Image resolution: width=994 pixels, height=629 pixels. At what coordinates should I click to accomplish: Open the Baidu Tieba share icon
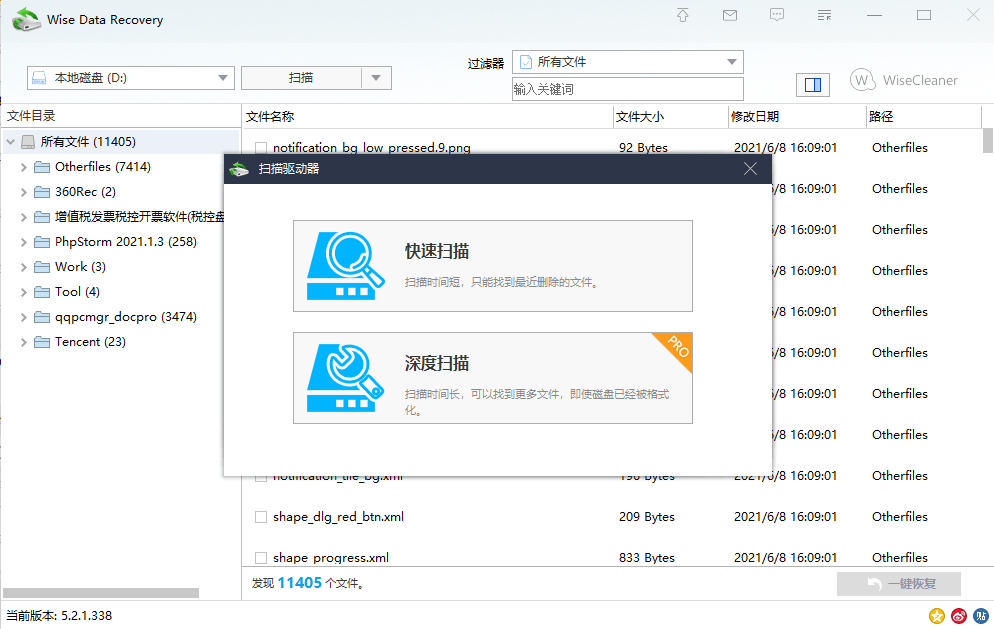[981, 616]
